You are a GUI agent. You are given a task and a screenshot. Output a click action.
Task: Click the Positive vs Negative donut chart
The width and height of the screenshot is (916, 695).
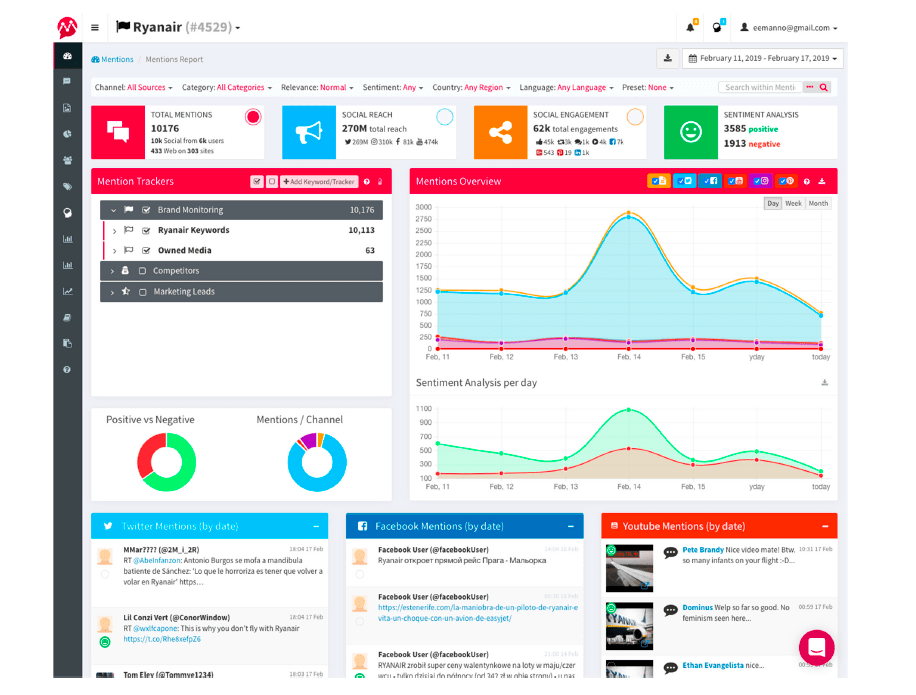click(x=166, y=462)
